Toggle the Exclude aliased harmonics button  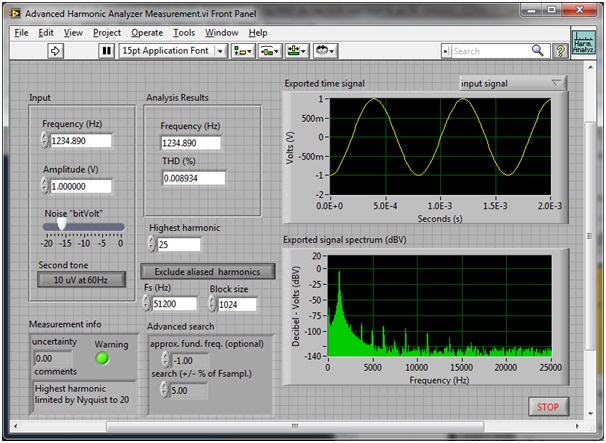(207, 271)
